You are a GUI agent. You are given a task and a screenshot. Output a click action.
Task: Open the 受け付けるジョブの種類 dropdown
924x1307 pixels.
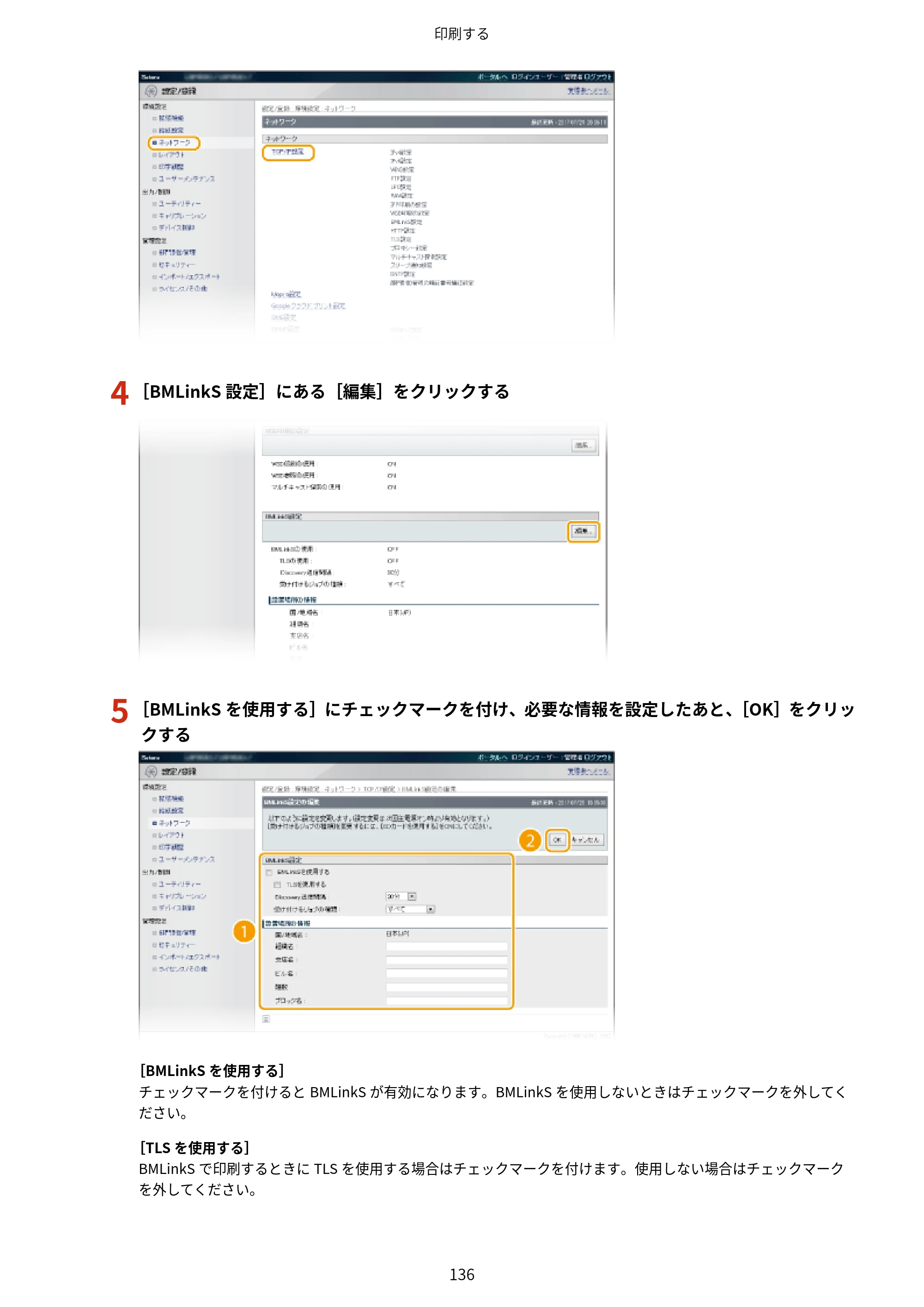410,909
